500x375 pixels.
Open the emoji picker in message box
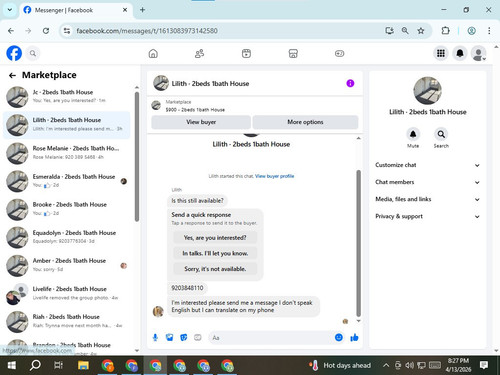pos(339,337)
